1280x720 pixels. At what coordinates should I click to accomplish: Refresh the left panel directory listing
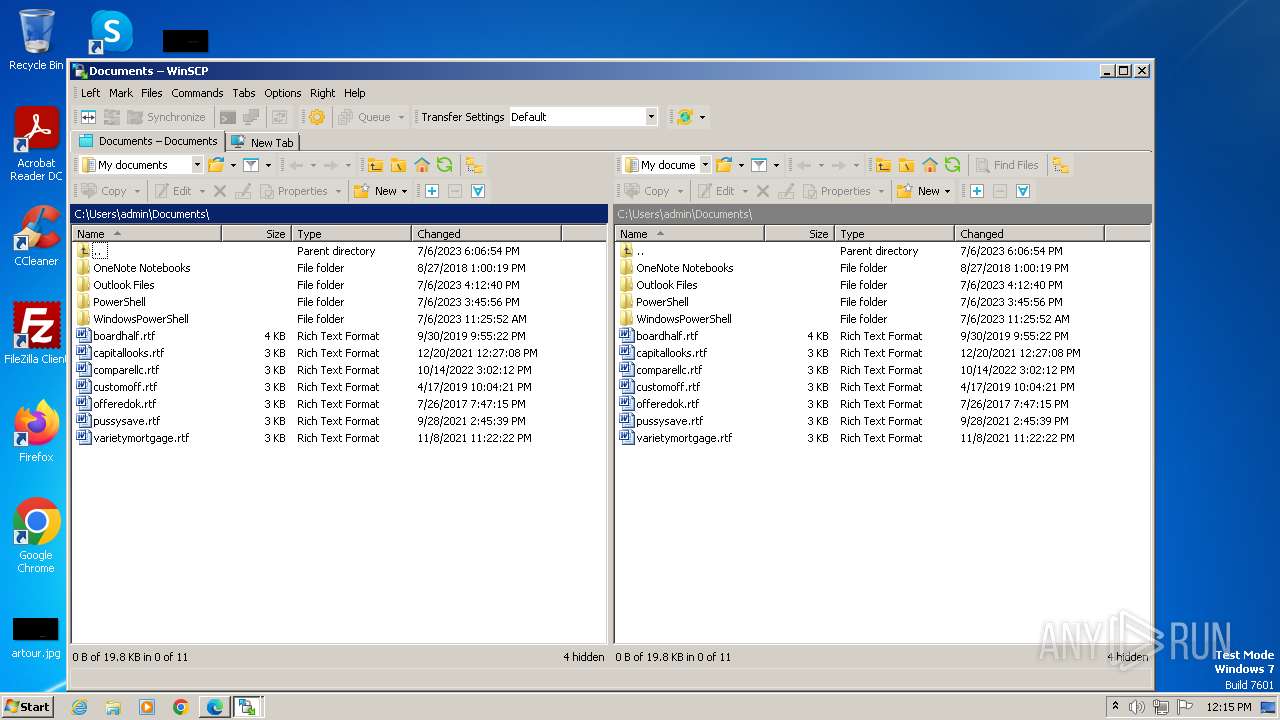[444, 165]
